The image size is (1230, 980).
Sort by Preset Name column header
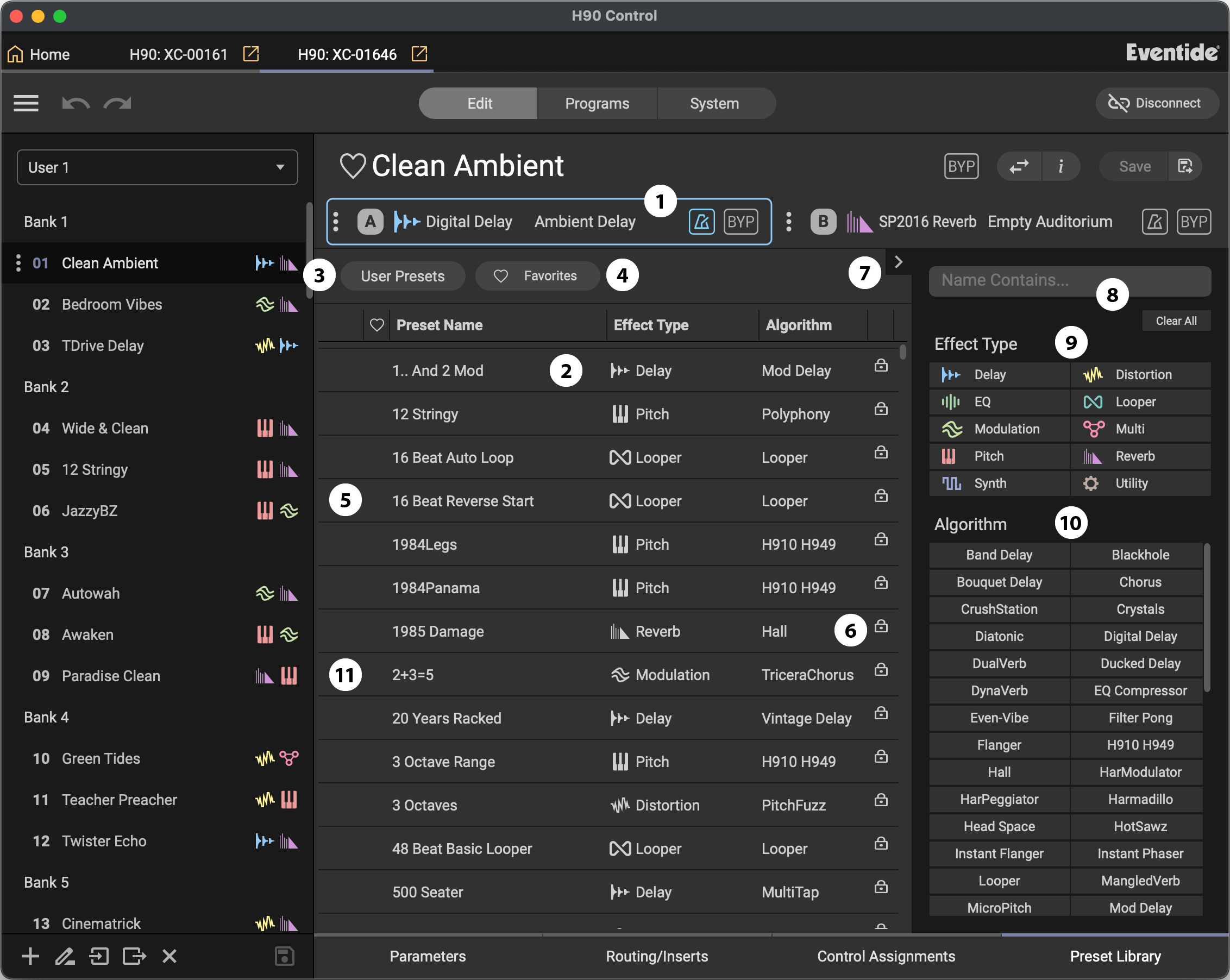440,325
